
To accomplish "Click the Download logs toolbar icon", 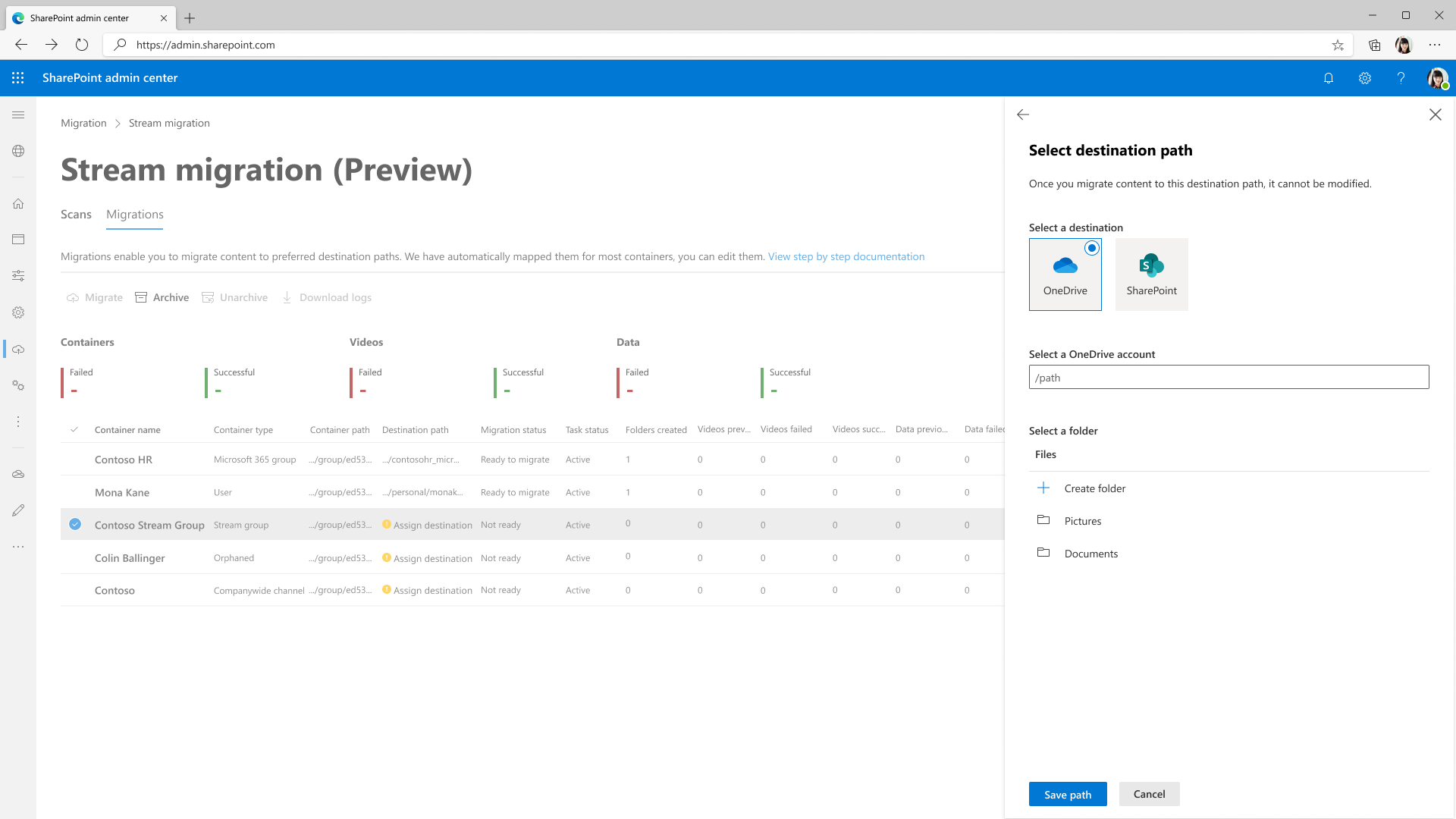I will pos(288,297).
